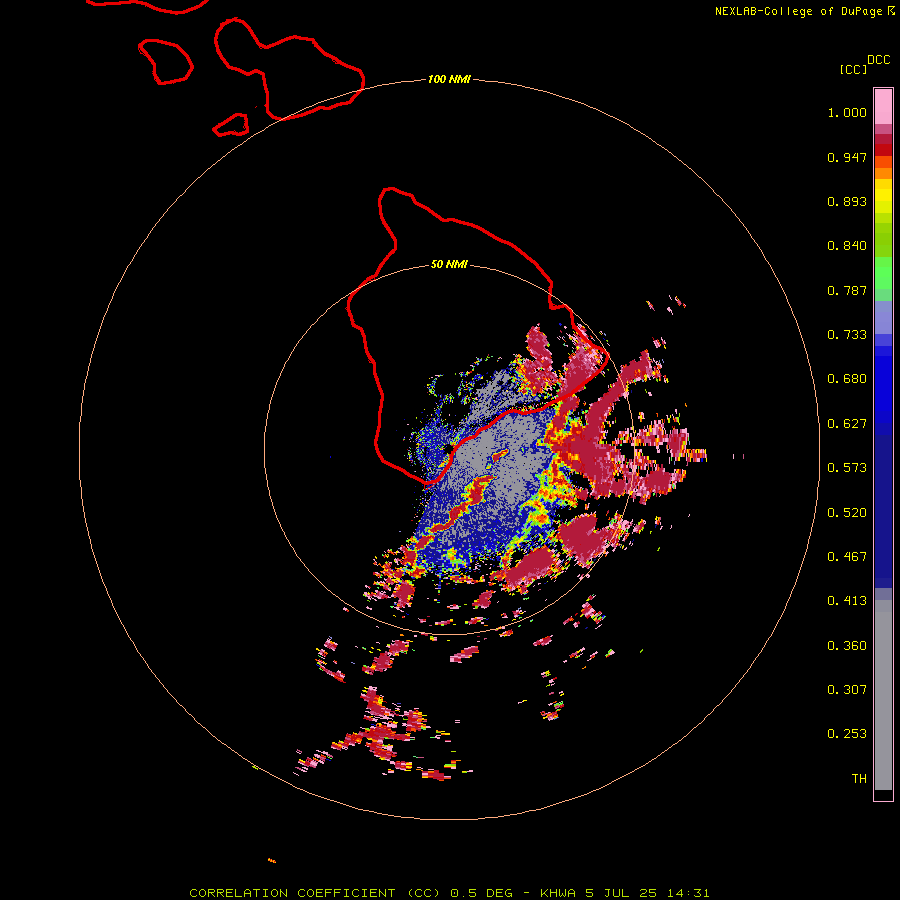Click the Correlation Coefficient KHWA caption
Viewport: 900px width, 900px height.
click(449, 893)
